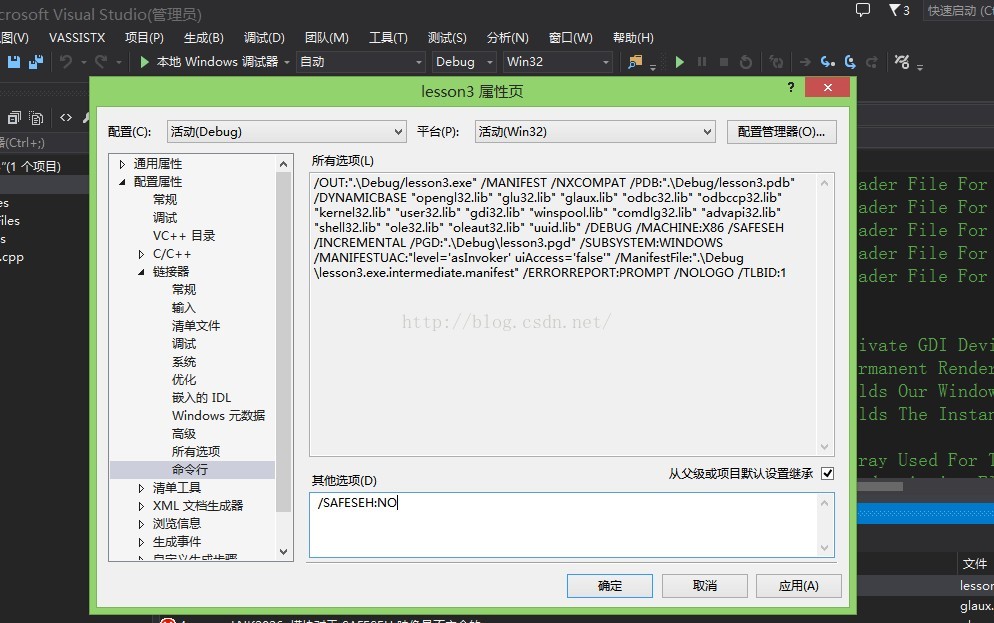Click the property tree's scrollbar down arrow
This screenshot has width=994, height=623.
pos(283,551)
